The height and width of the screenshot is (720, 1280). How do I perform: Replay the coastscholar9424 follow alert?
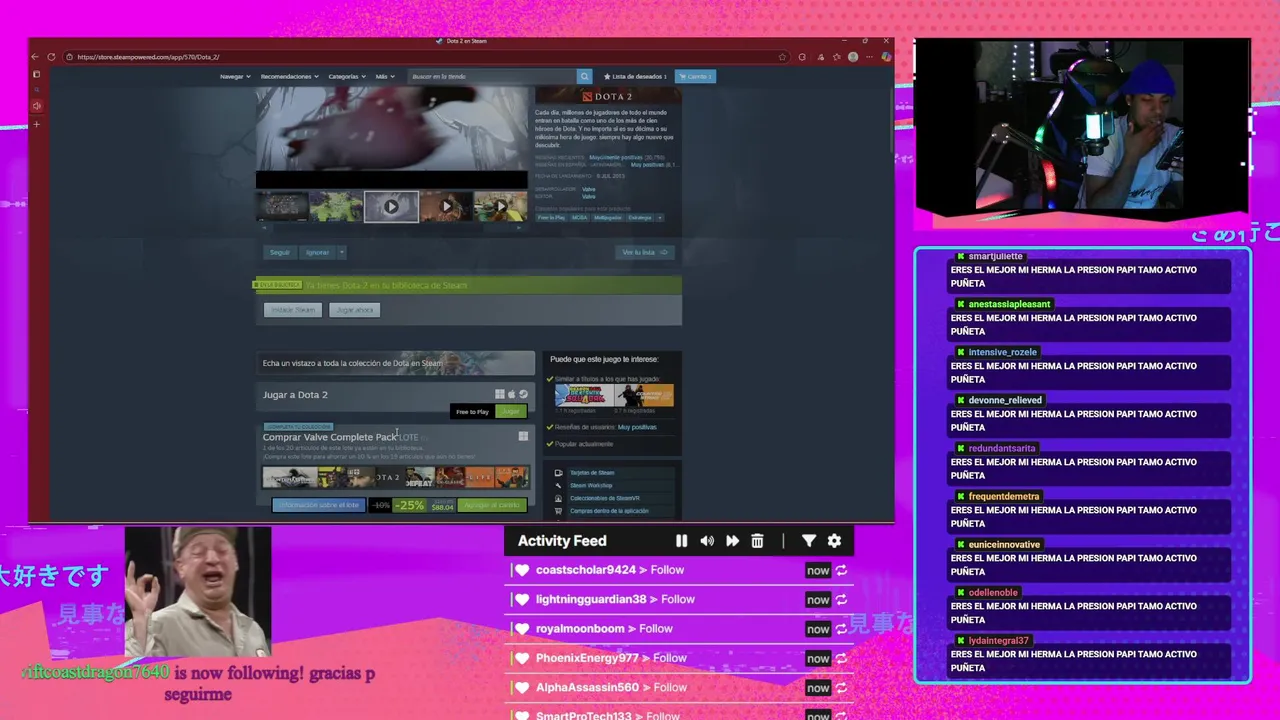point(841,570)
